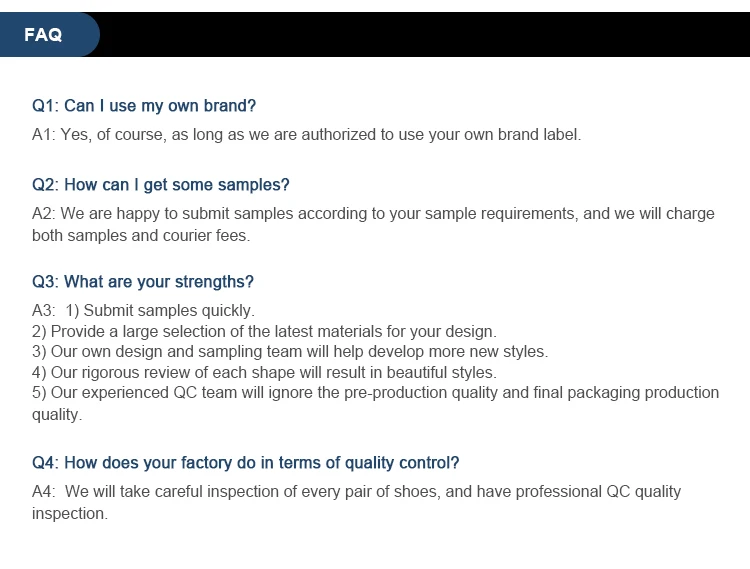Viewport: 750px width, 569px height.
Task: Click the final 'inspection.' word in A4
Action: [x=69, y=514]
